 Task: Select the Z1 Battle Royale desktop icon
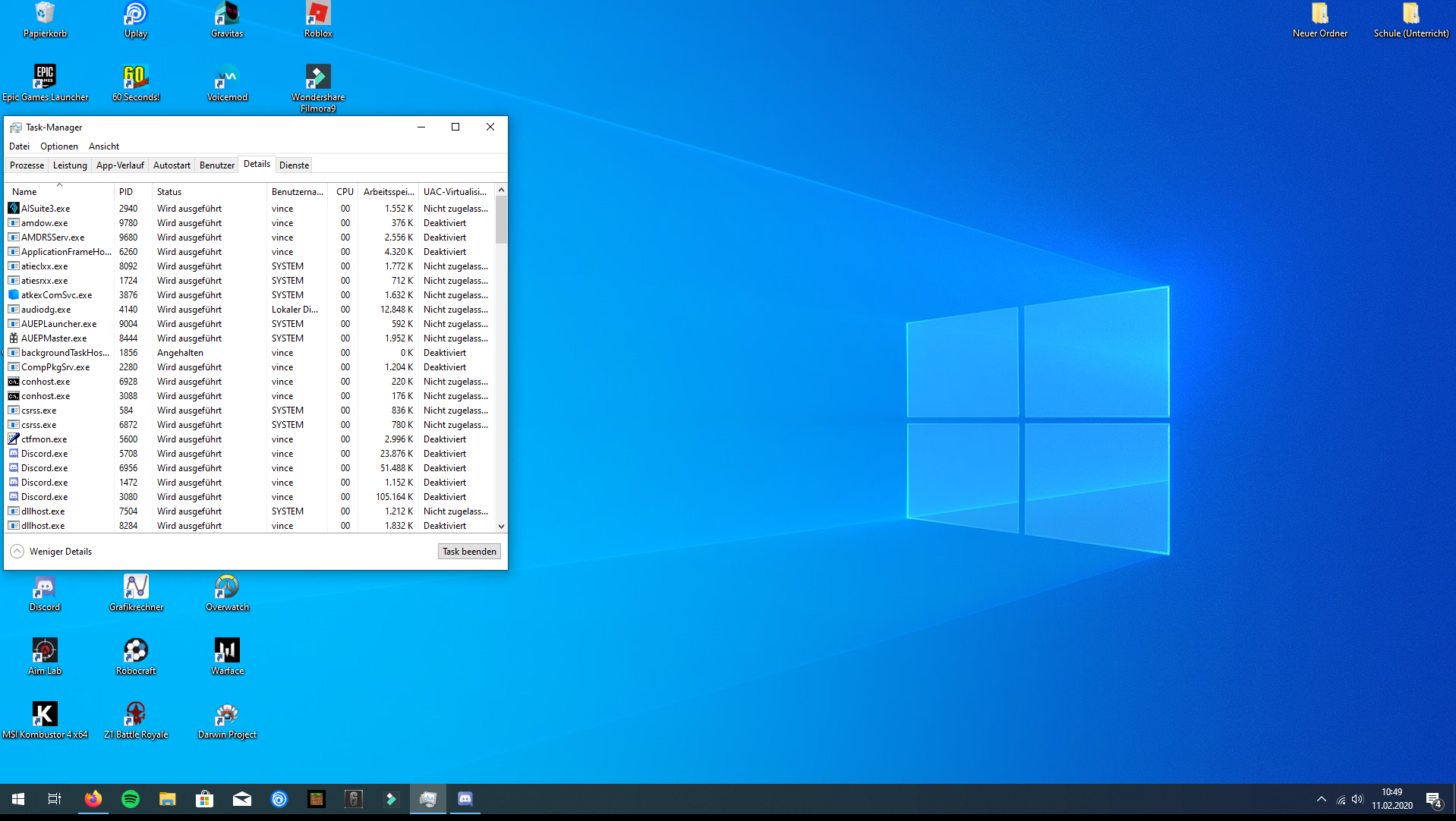[x=136, y=720]
